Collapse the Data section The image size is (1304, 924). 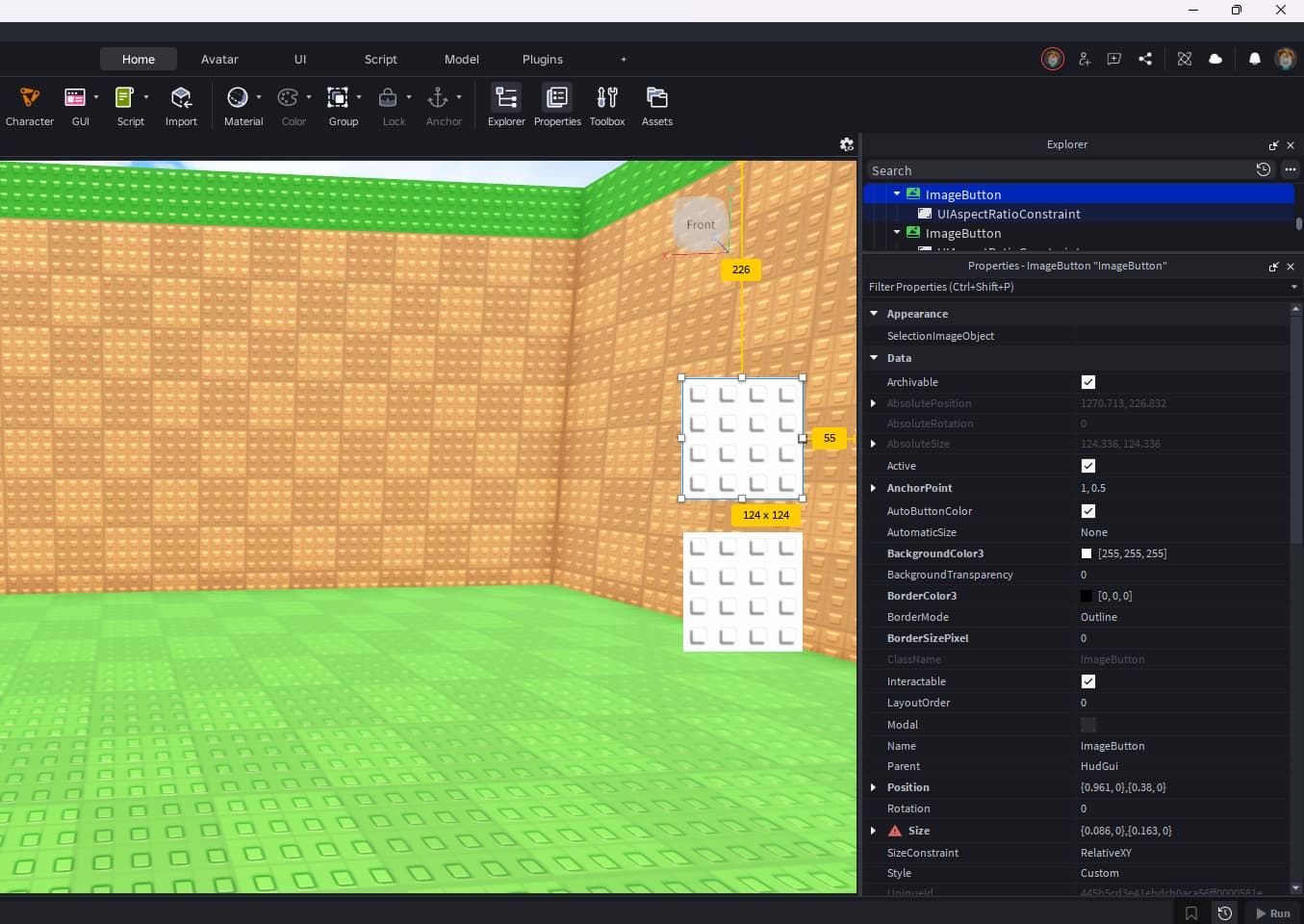[874, 358]
